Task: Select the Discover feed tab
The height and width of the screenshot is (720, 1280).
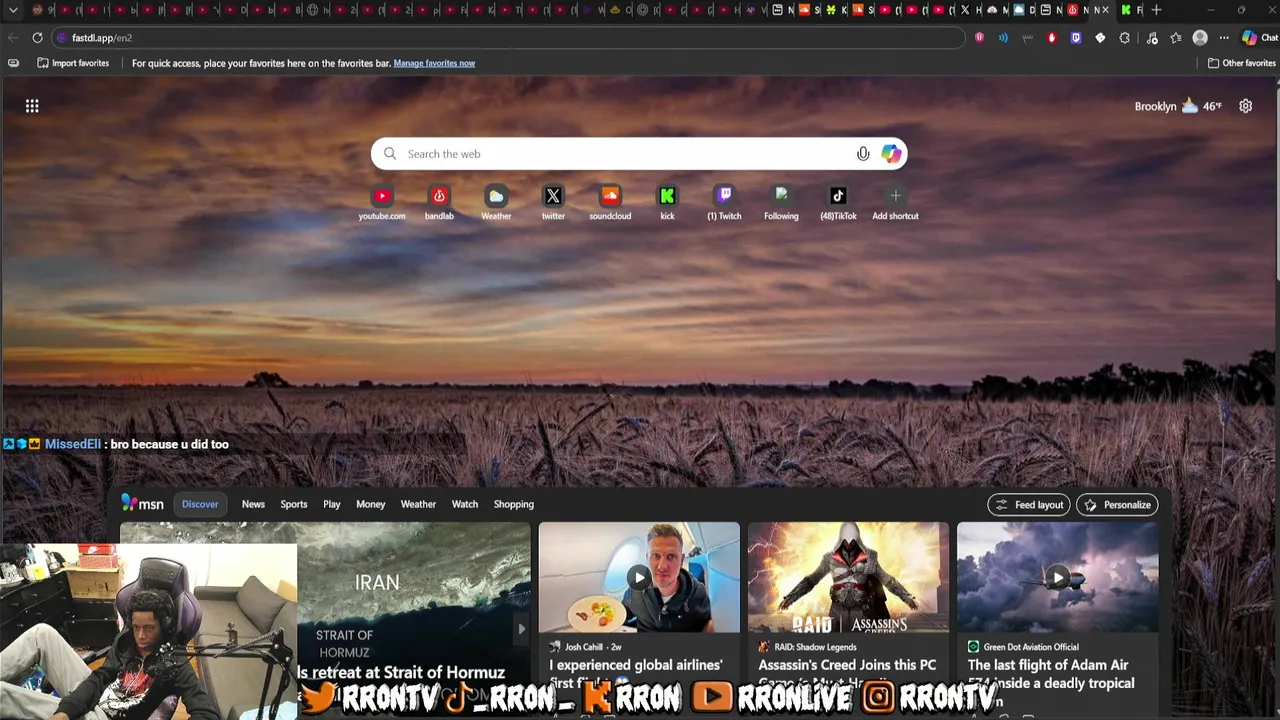Action: tap(200, 504)
